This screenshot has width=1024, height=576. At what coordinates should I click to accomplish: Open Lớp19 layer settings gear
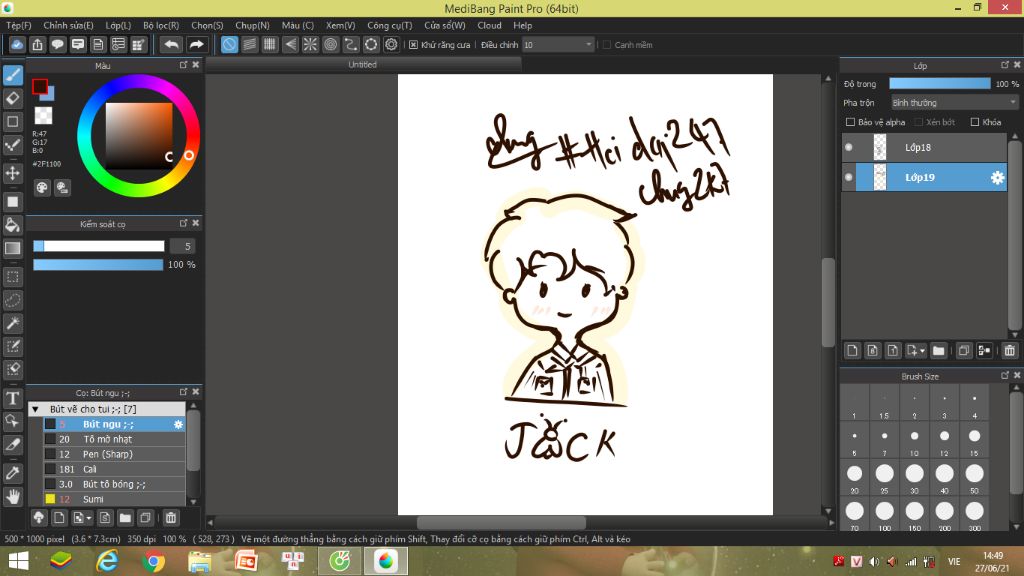click(x=997, y=178)
